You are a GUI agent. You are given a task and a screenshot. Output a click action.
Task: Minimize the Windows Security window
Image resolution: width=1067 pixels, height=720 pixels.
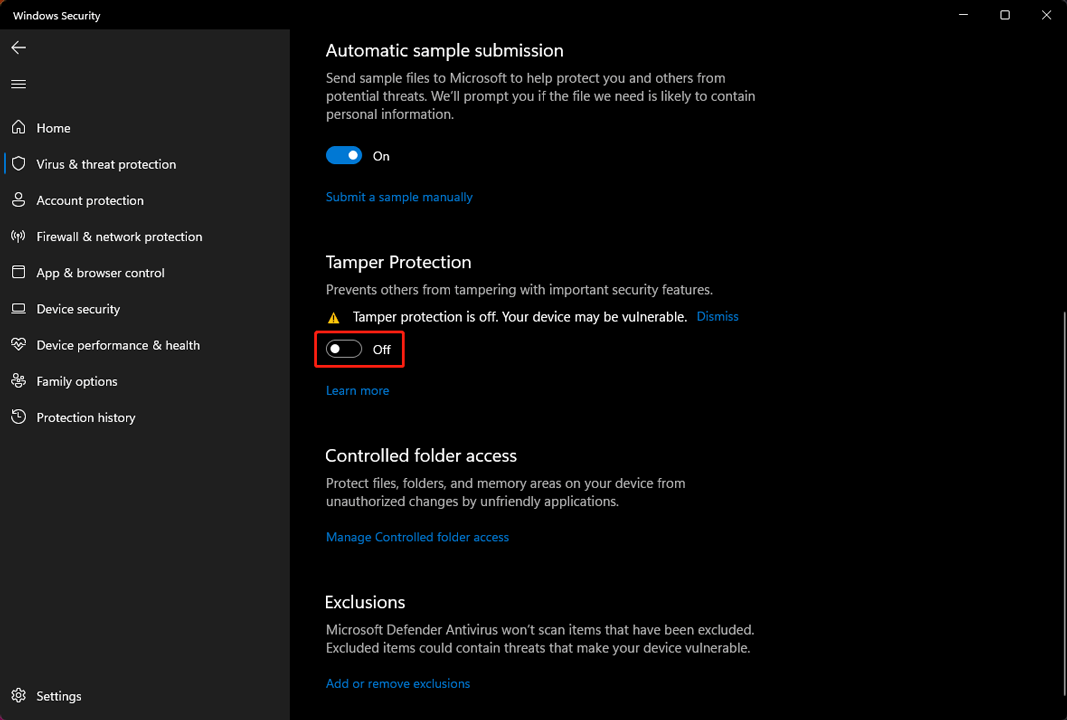click(964, 15)
